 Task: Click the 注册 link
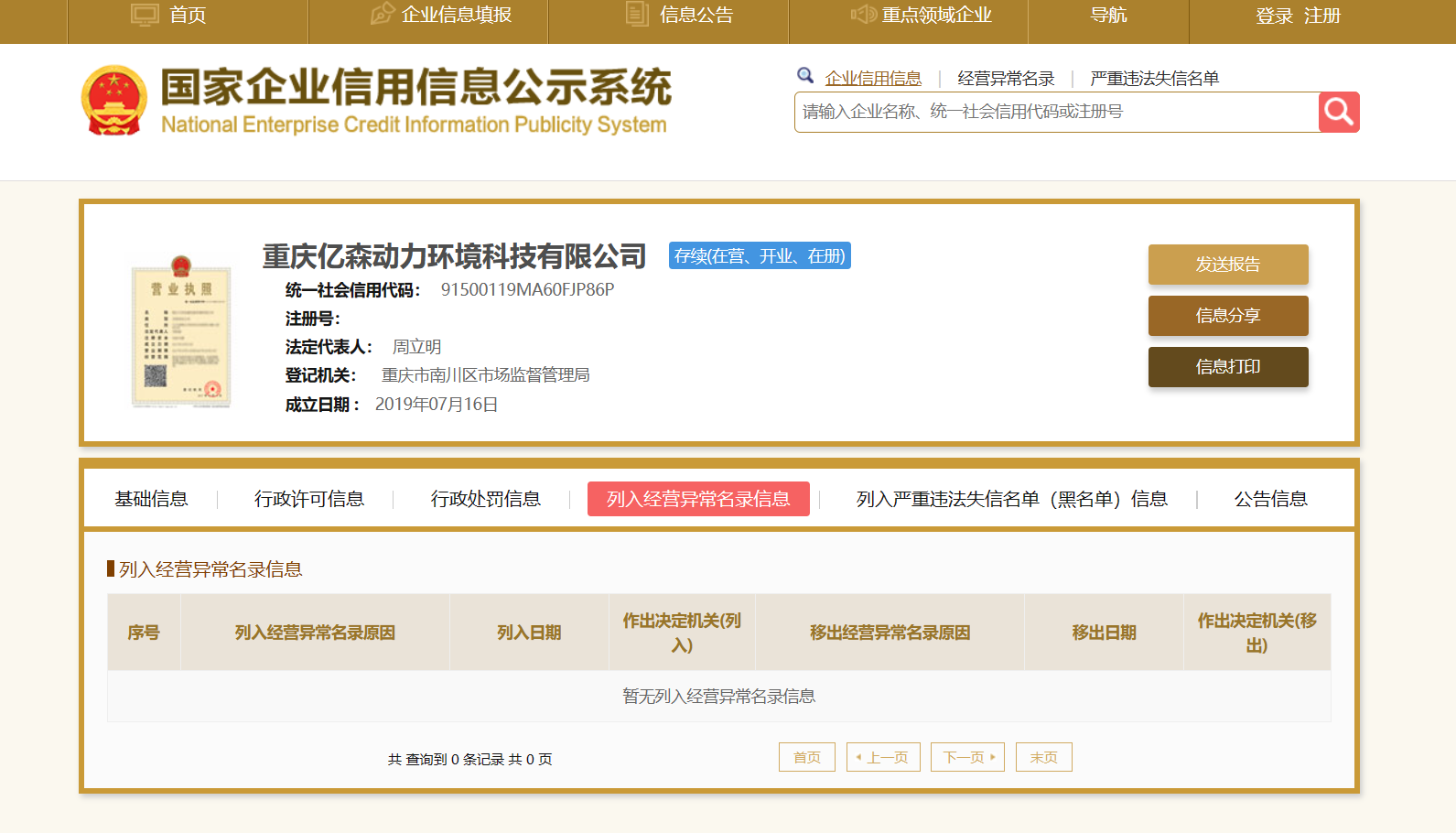(x=1321, y=16)
